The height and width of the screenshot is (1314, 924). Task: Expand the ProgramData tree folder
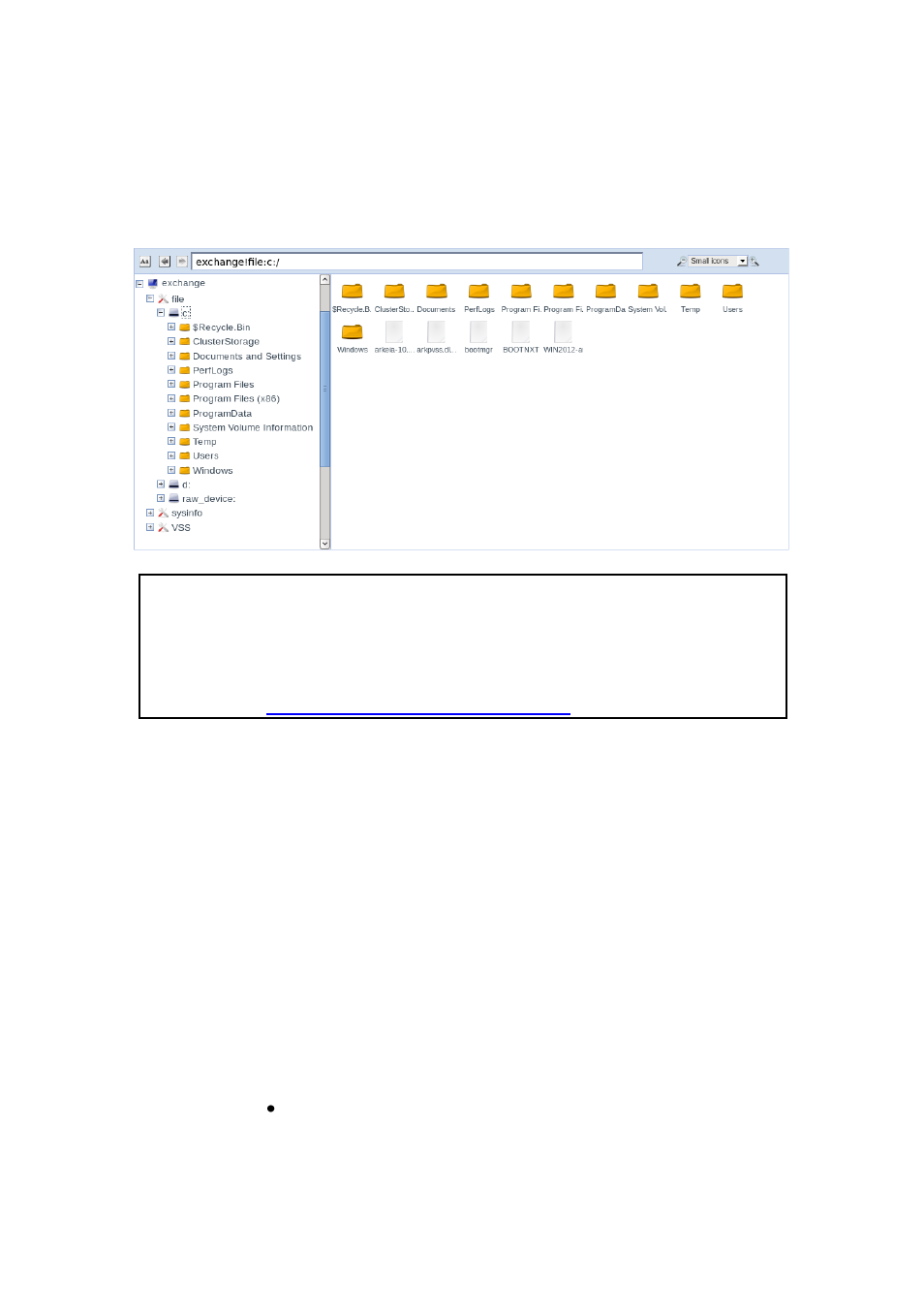coord(171,413)
